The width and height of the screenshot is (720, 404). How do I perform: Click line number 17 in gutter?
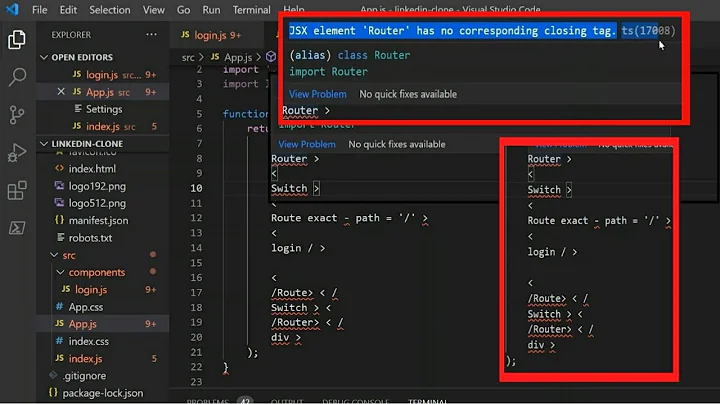pos(197,292)
